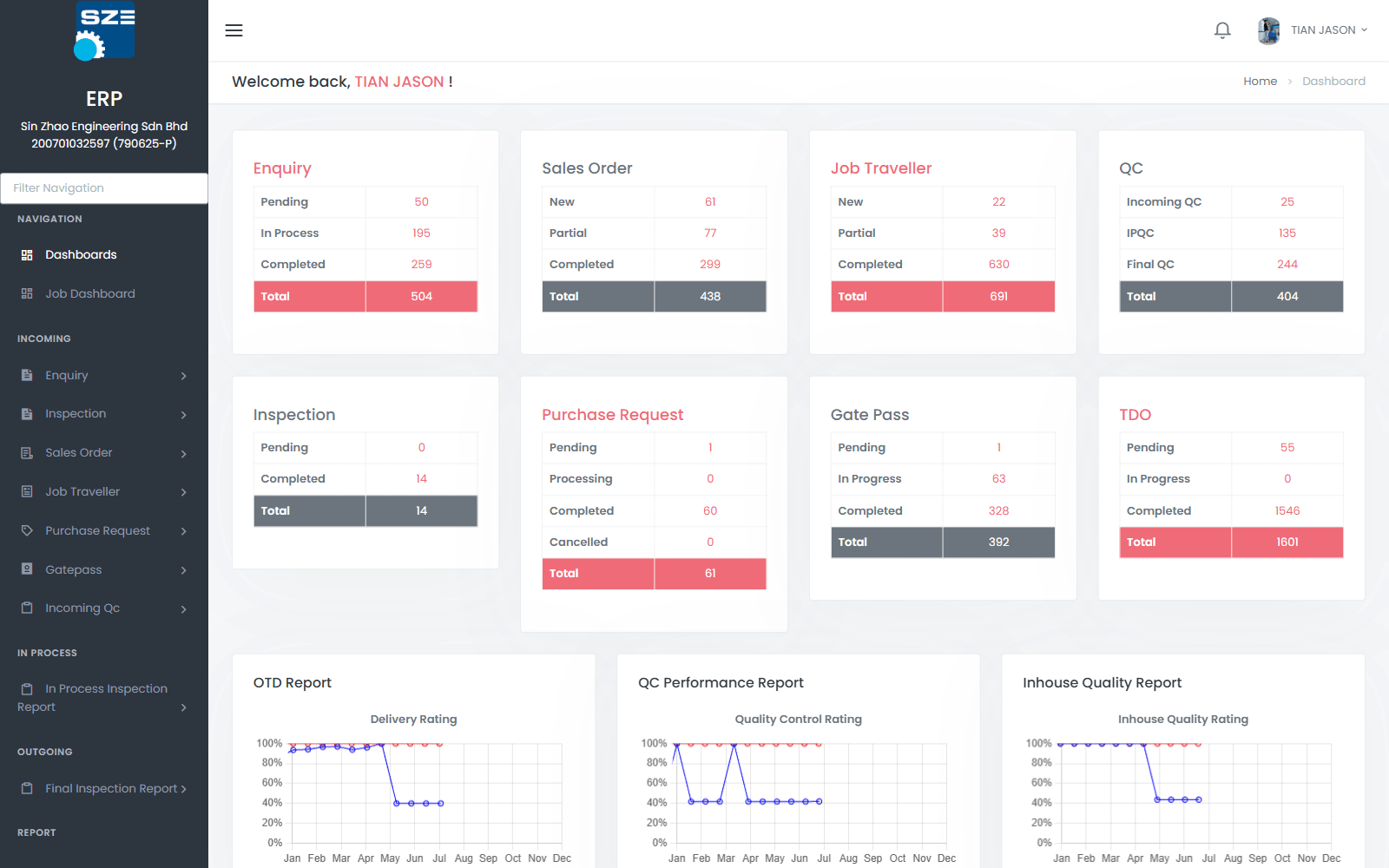Expand the In Process Inspection Report chevron
Screen dimensions: 1389x868
(x=184, y=707)
